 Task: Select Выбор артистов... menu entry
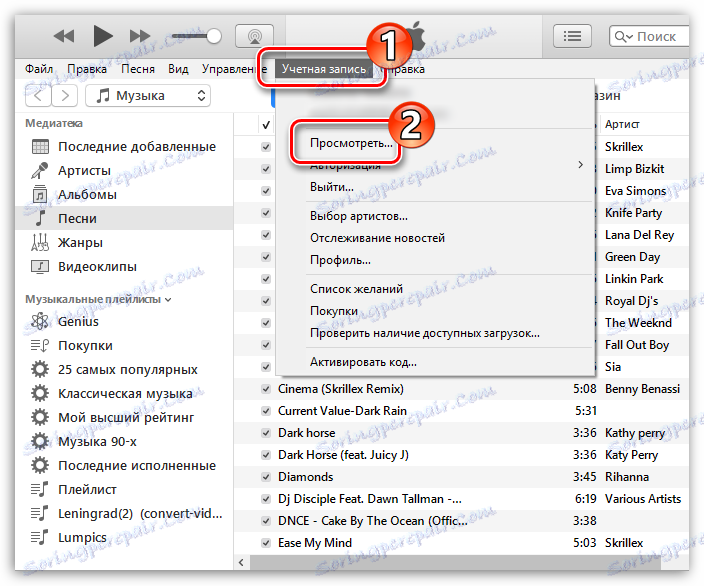tap(359, 216)
